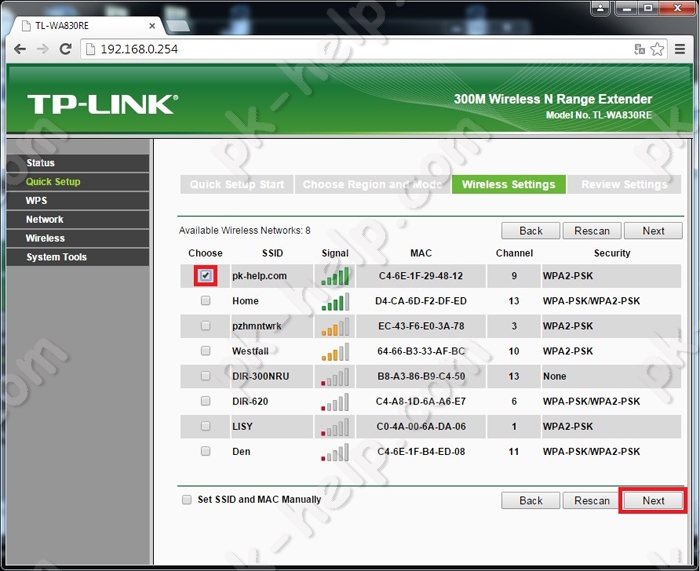The image size is (700, 571).
Task: Click MAC address C4-A8-1D-6A-A6-E7
Action: (421, 401)
